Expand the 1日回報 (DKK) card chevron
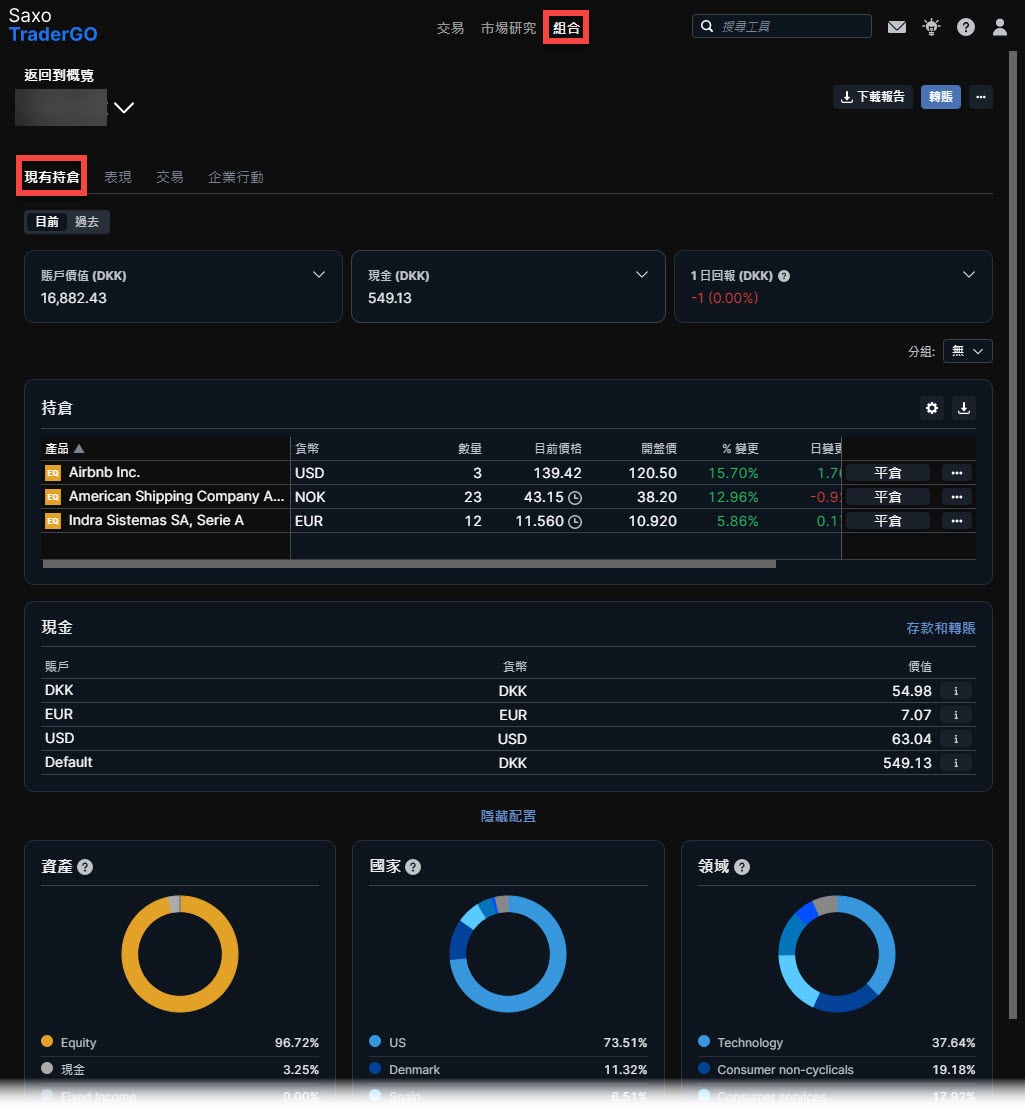Viewport: 1025px width, 1108px height. [968, 275]
